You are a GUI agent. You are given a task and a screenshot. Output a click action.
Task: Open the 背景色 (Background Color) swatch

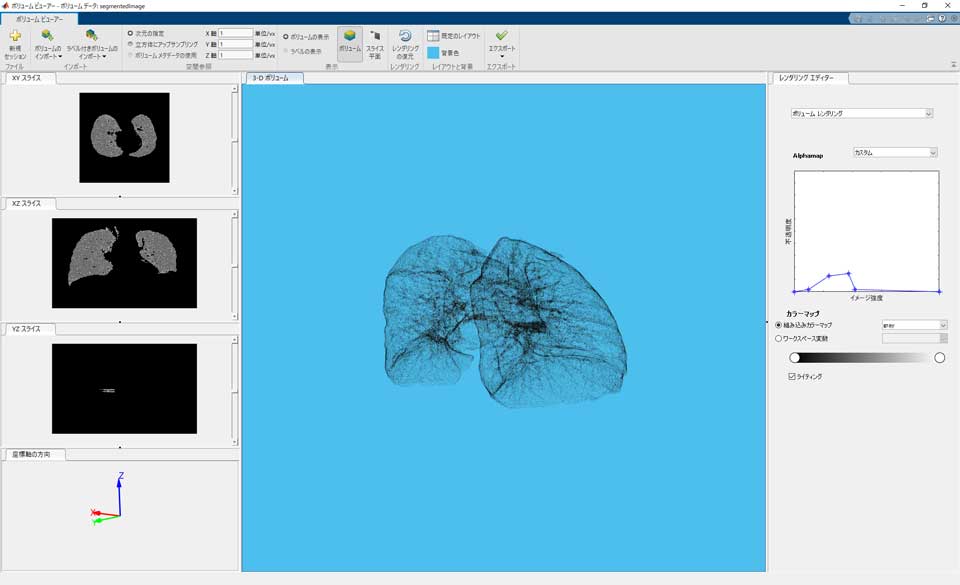433,52
